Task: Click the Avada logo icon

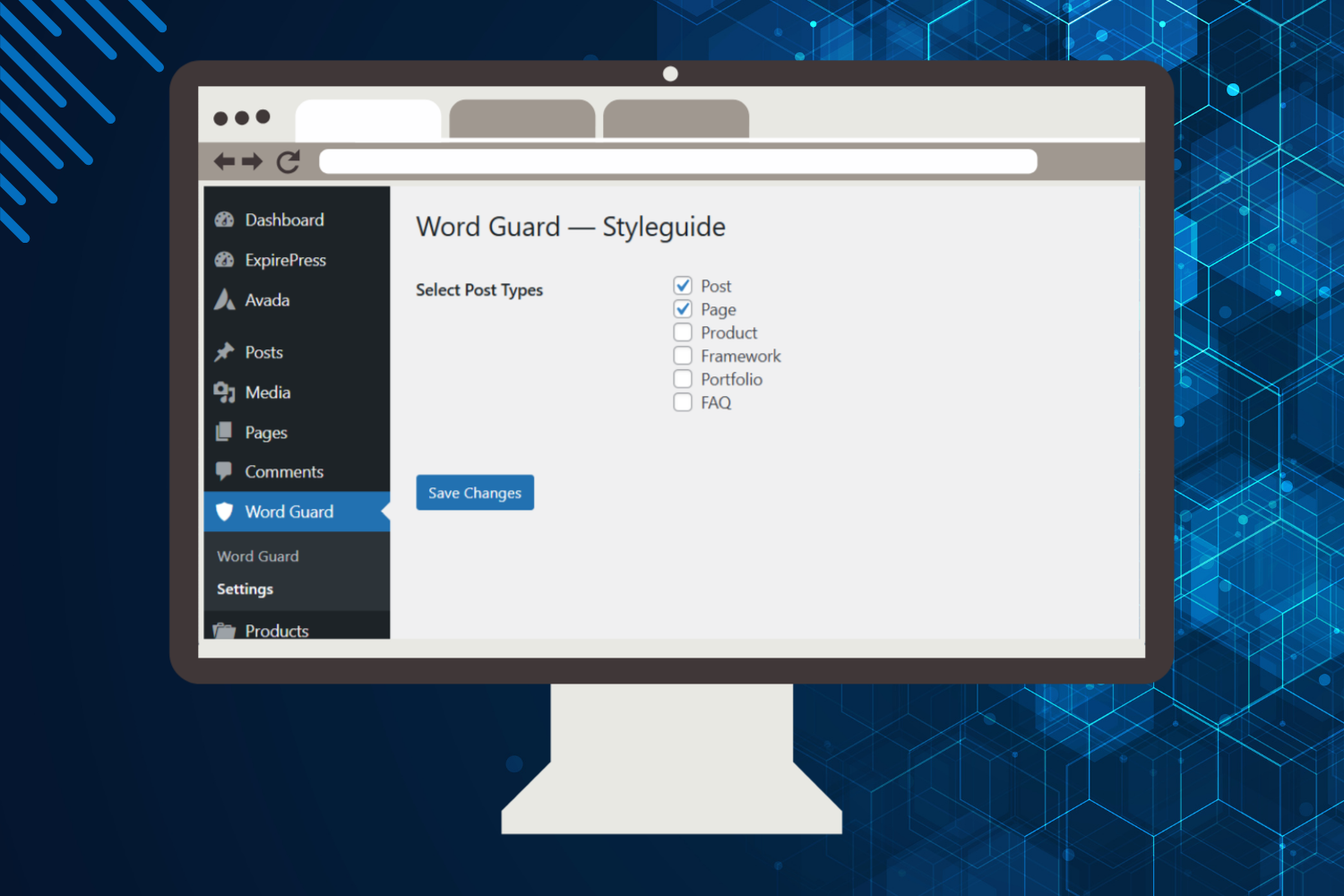Action: click(224, 299)
